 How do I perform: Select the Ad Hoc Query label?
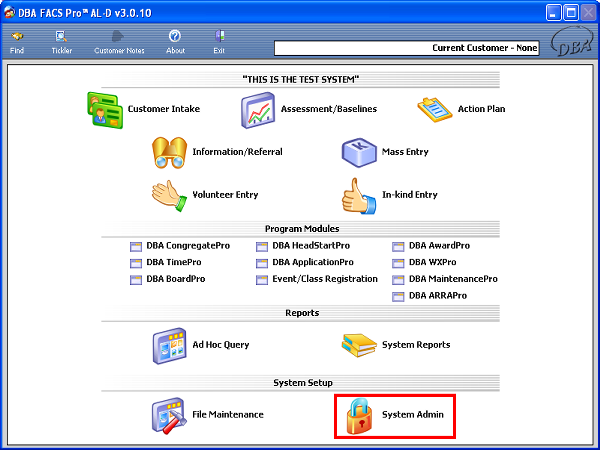220,345
